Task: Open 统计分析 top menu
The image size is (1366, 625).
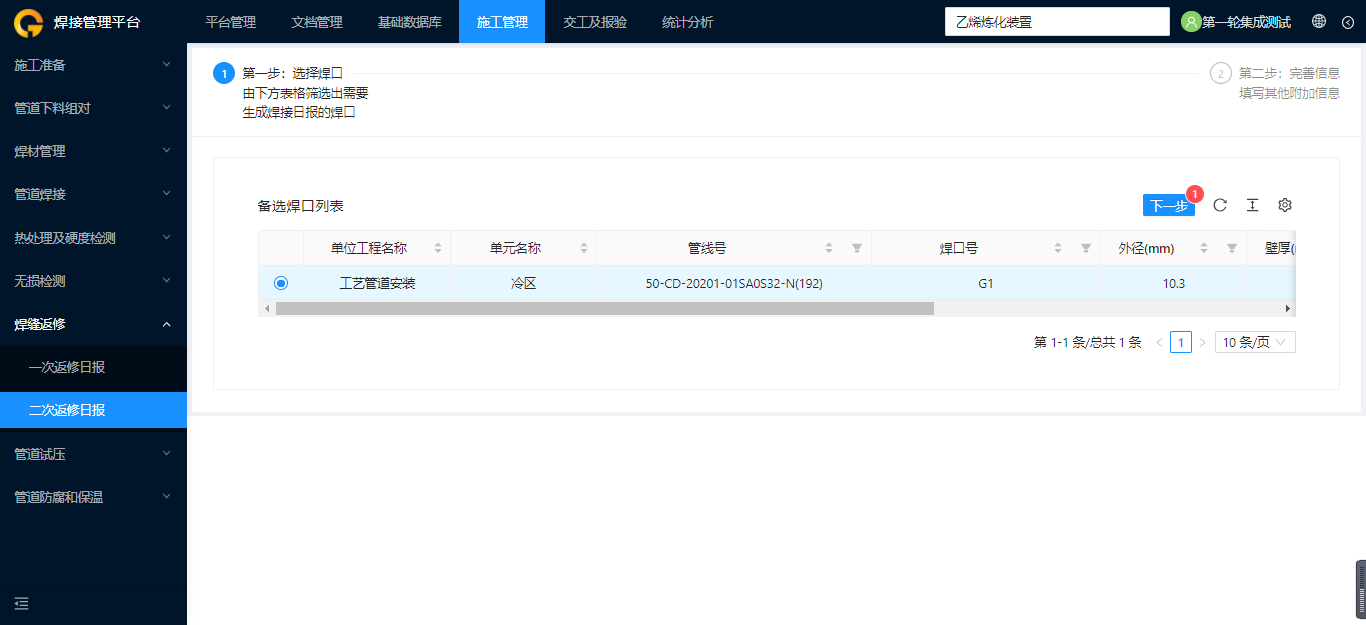Action: click(x=688, y=22)
